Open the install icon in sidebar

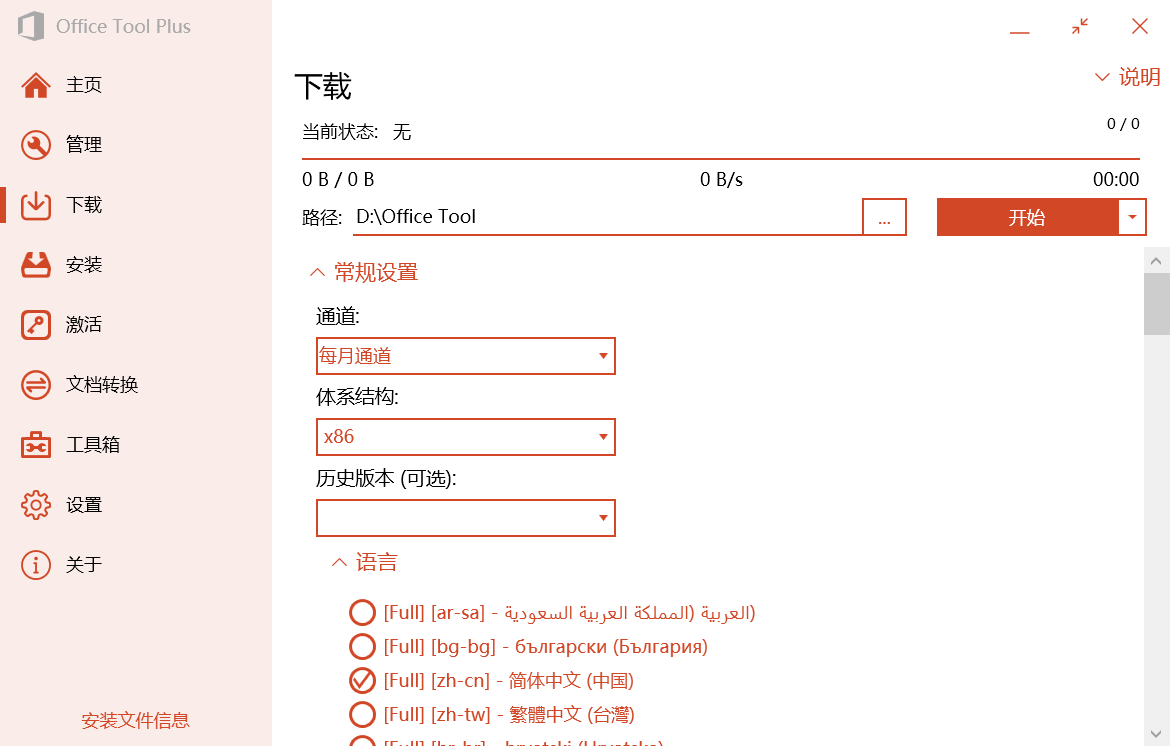tap(36, 265)
